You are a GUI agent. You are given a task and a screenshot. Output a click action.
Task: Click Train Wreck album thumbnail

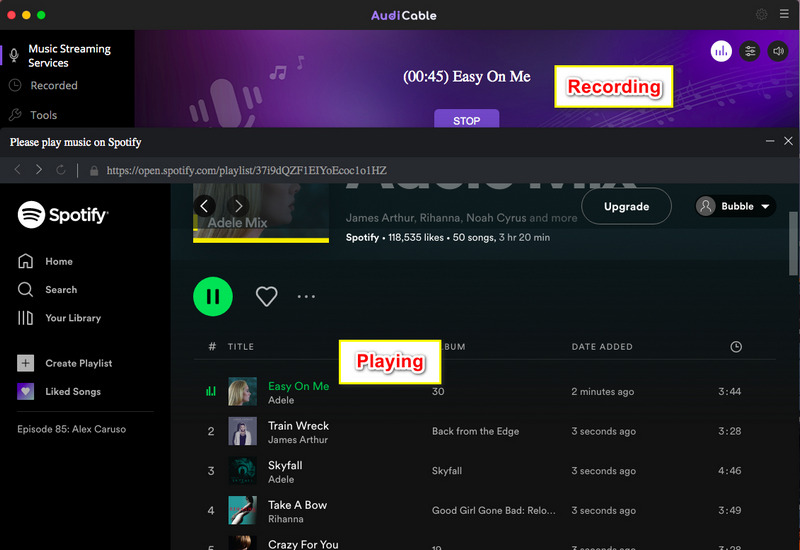coord(242,431)
